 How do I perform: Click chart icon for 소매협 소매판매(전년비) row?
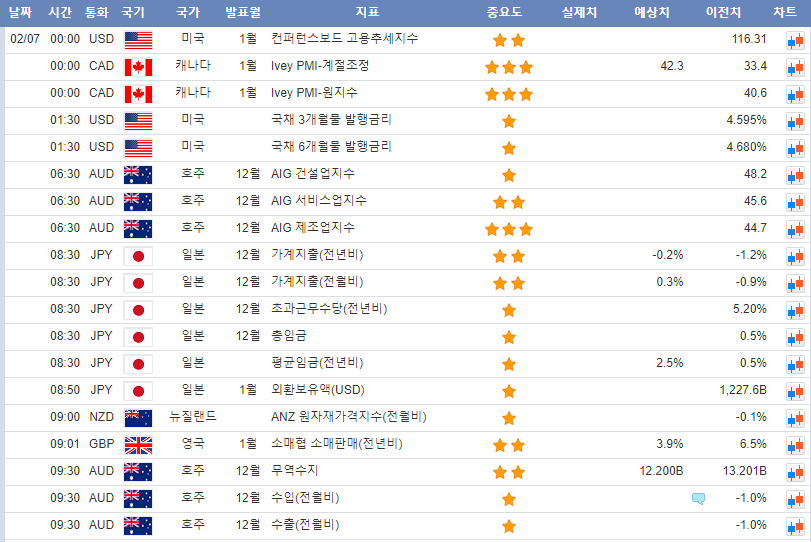(x=794, y=445)
